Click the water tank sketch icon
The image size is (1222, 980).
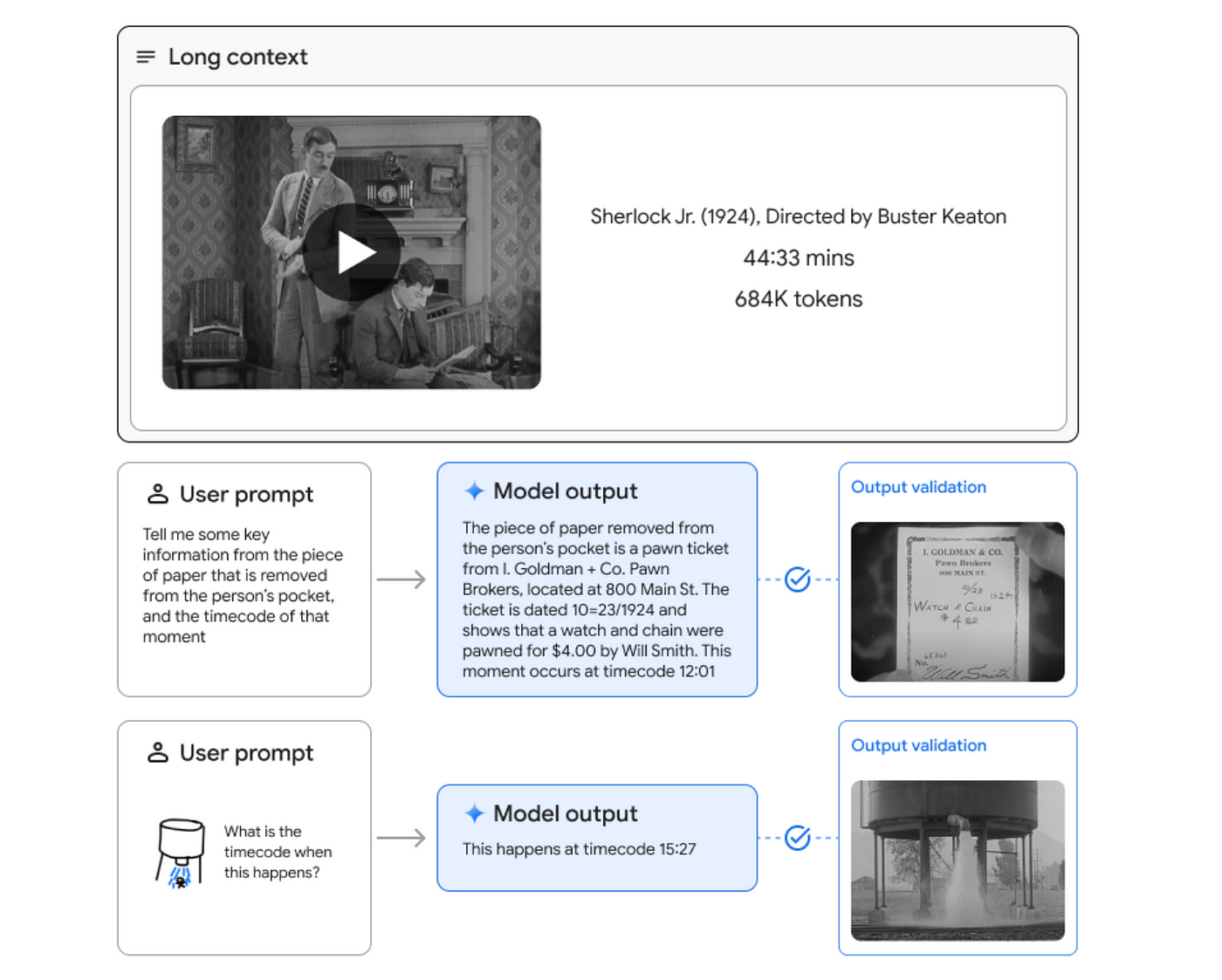coord(181,853)
